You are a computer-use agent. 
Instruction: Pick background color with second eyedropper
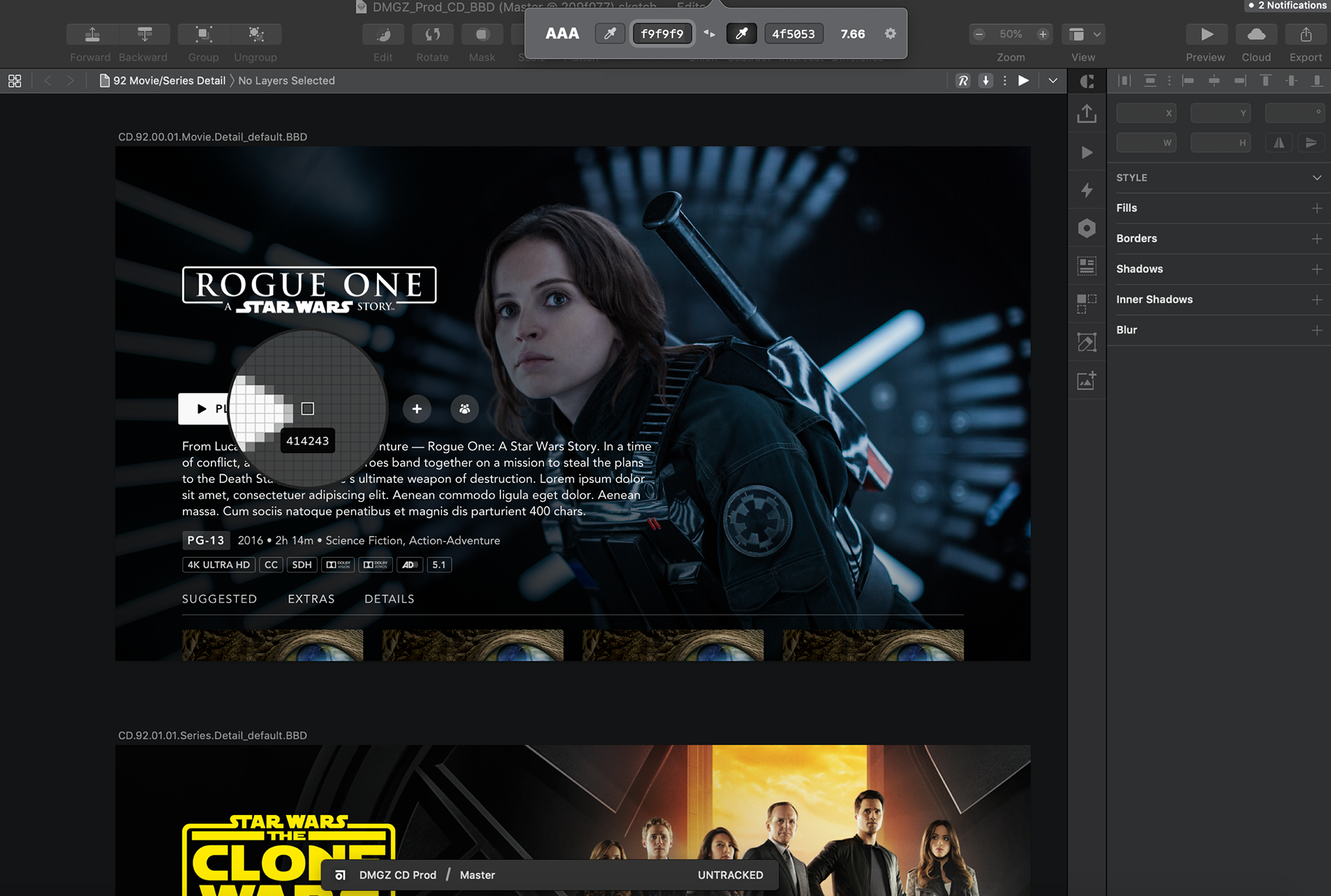coord(741,33)
